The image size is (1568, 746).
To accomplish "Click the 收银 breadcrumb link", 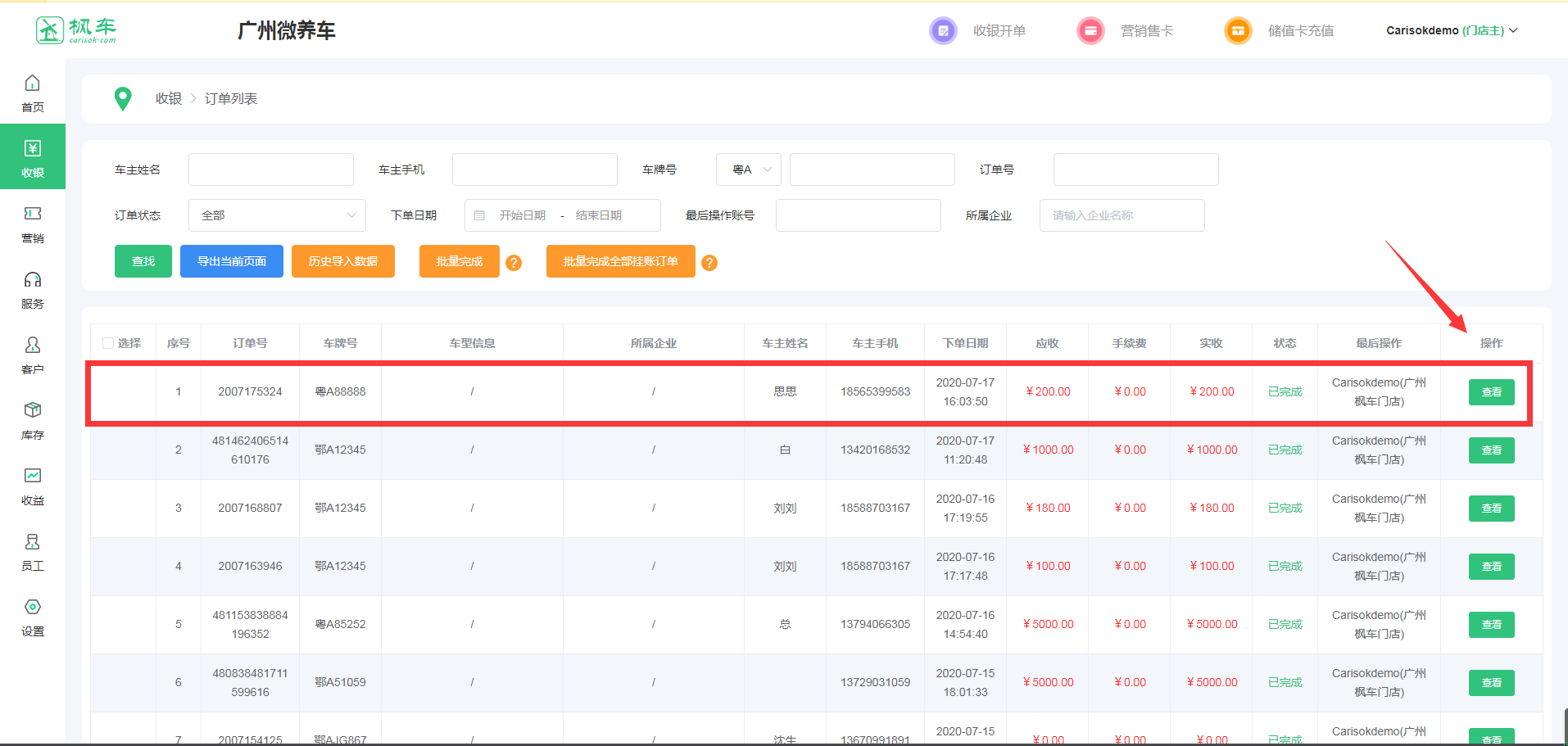I will 169,98.
